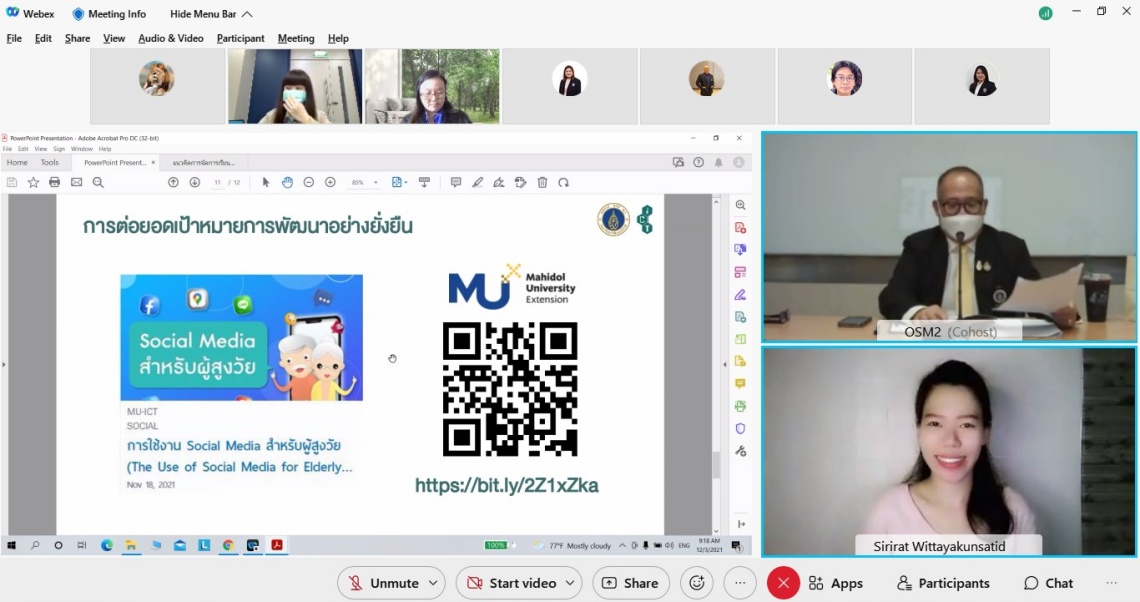Click the Acrobat rotate page icon
This screenshot has height=602, width=1140.
[563, 182]
